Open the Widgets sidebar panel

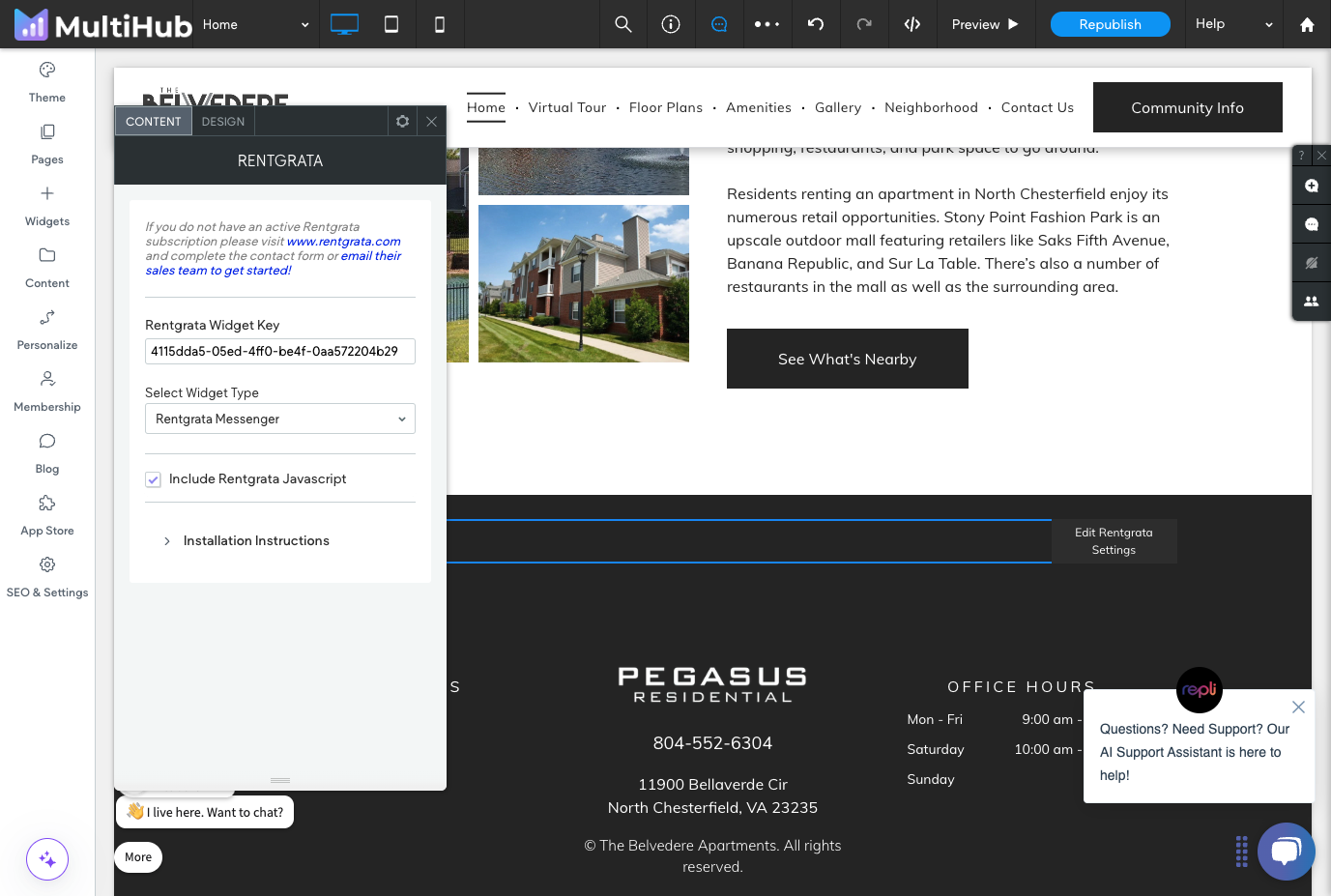pyautogui.click(x=47, y=206)
